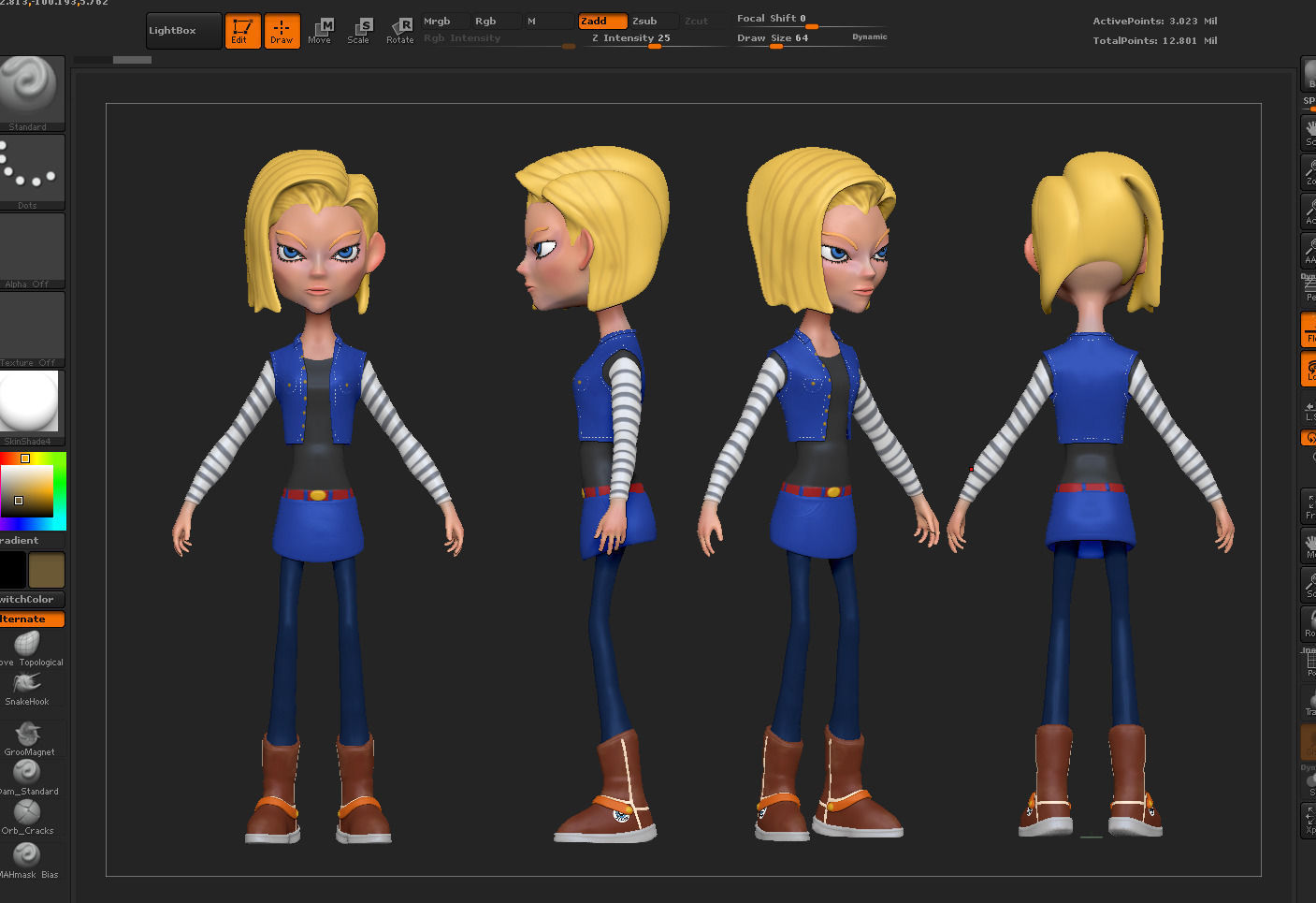Adjust the Focal Shift slider
Image resolution: width=1316 pixels, height=903 pixels.
coord(810,20)
